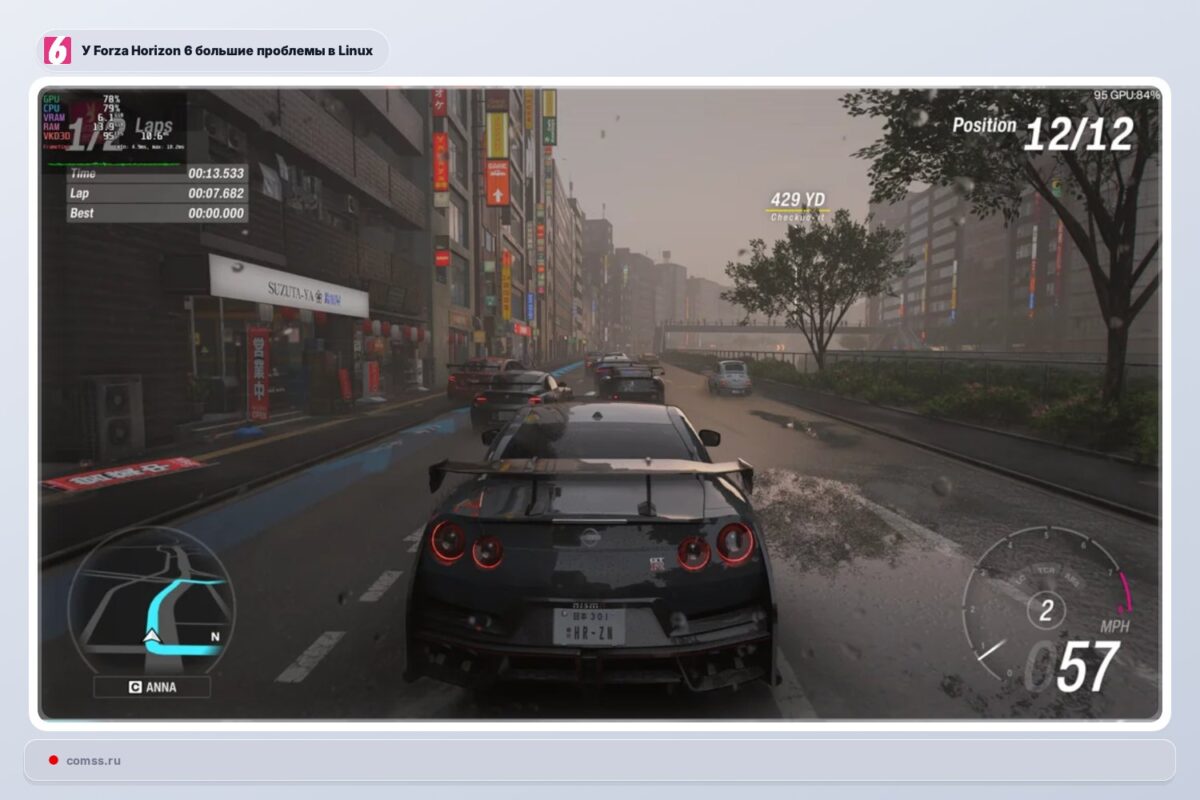This screenshot has width=1200, height=800.
Task: Click the "MPH" unit label
Action: click(1114, 627)
